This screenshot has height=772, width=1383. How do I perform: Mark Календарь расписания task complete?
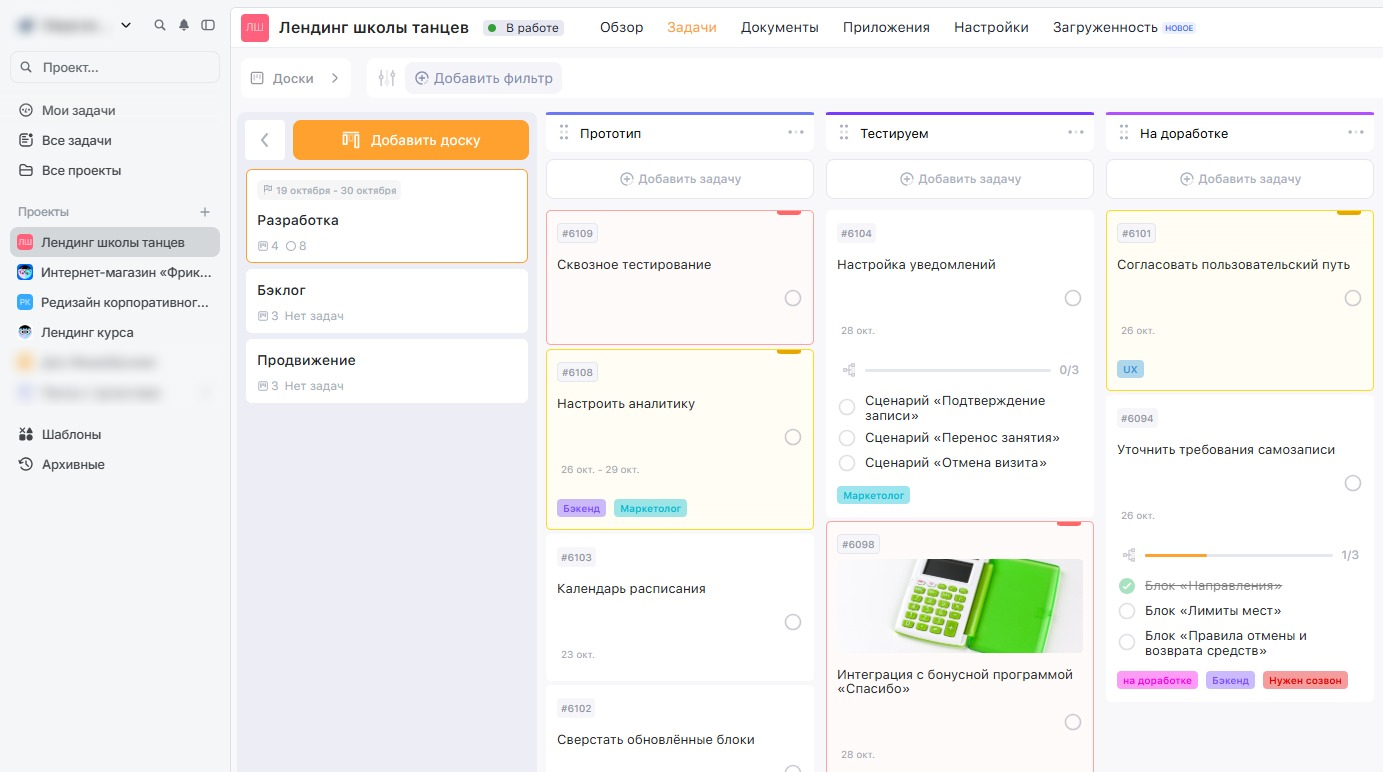pyautogui.click(x=793, y=622)
